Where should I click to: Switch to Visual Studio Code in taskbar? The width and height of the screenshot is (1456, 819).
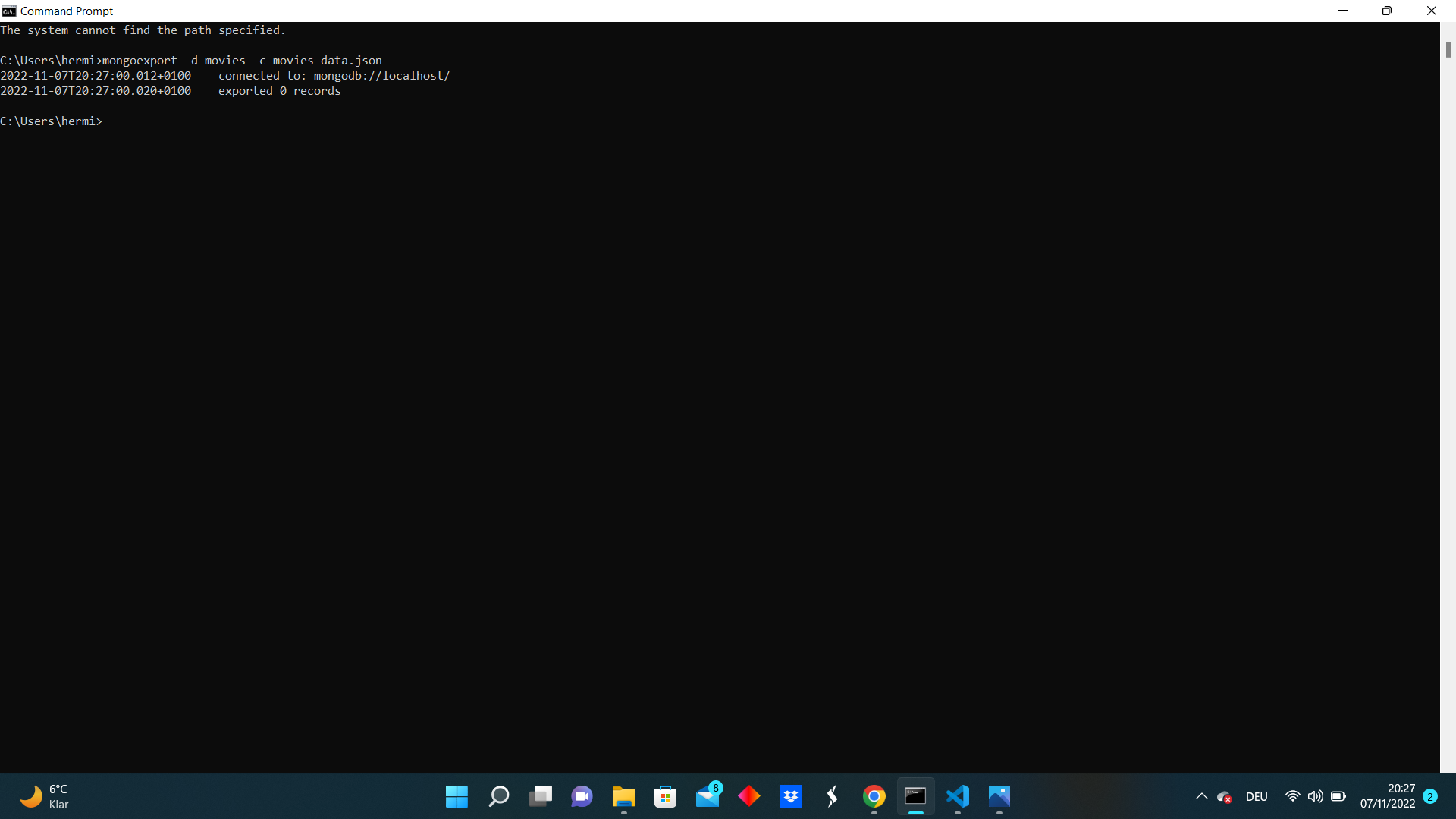pos(958,796)
